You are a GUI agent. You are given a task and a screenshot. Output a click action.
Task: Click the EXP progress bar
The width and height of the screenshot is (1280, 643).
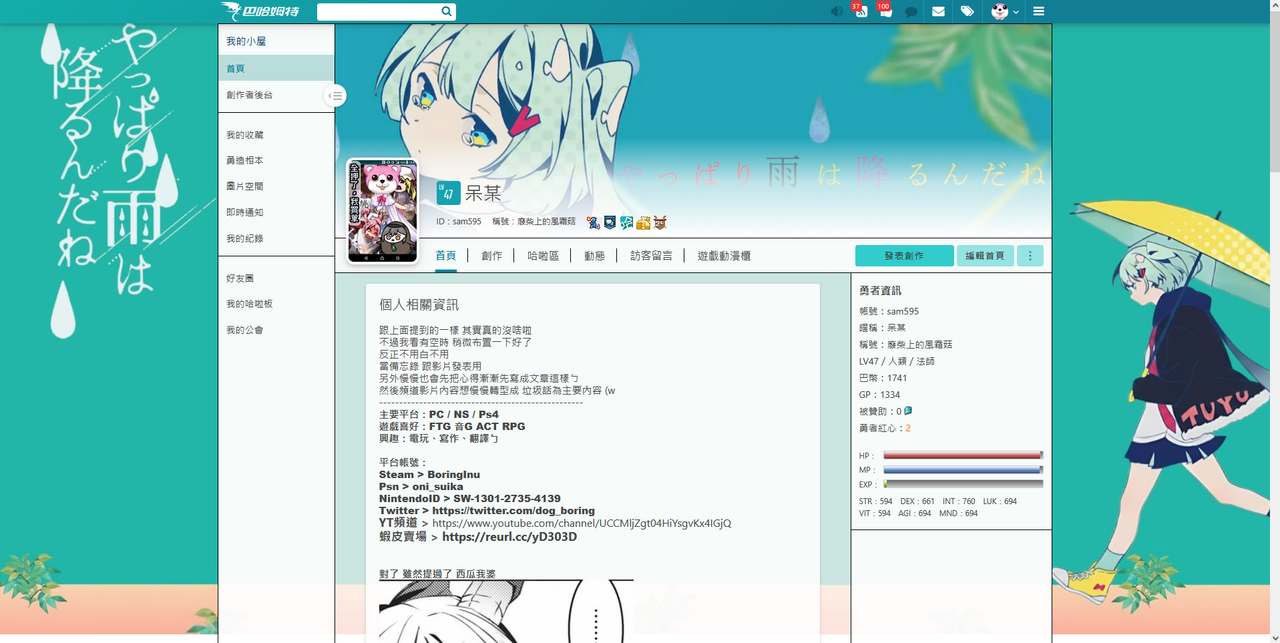point(963,484)
